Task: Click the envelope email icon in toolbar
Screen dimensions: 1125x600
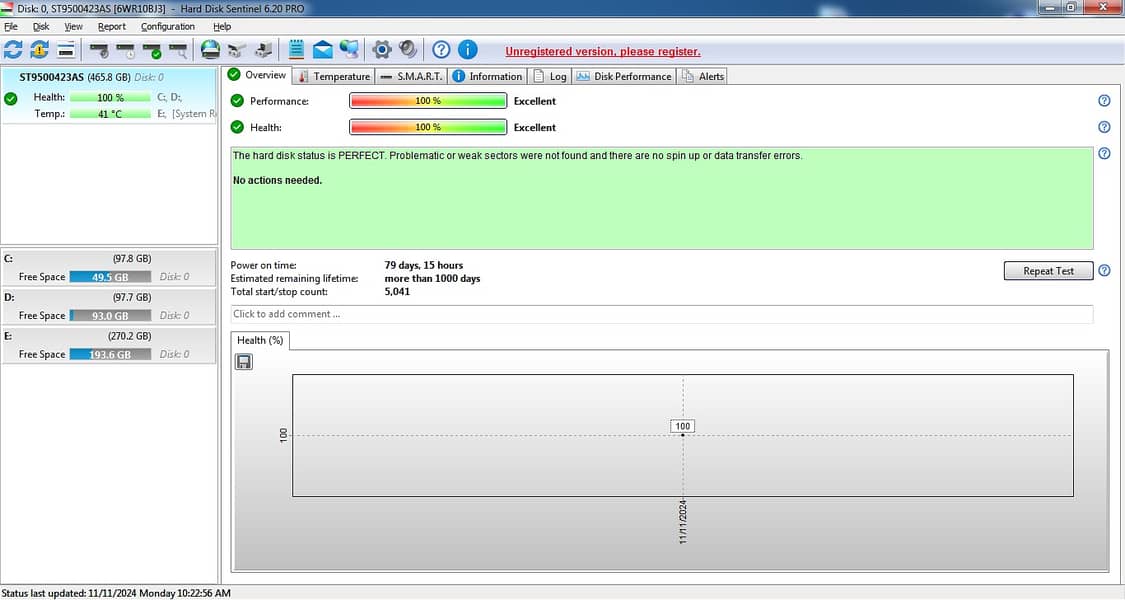Action: 323,49
